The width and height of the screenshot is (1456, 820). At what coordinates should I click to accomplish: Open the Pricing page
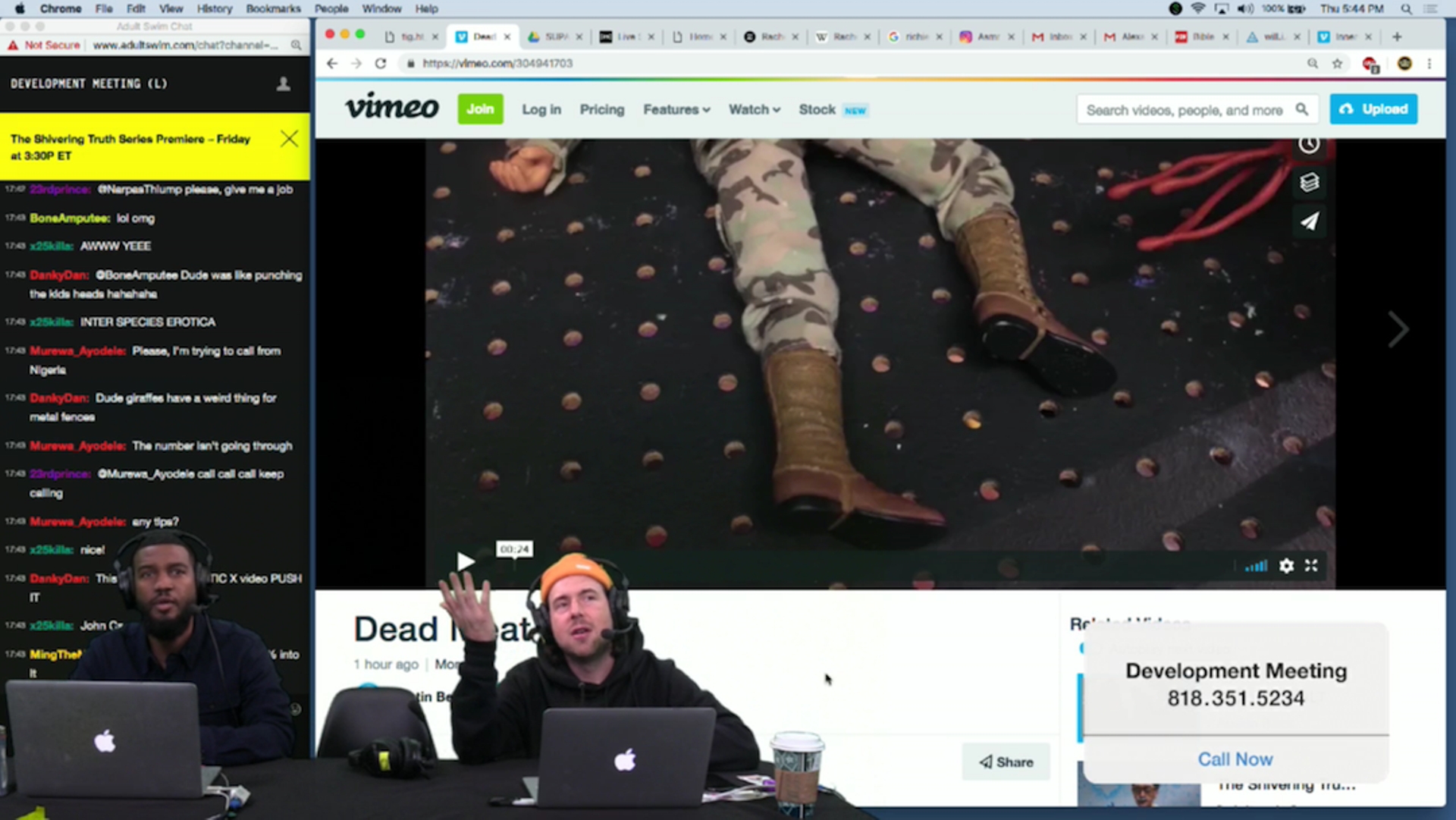[x=602, y=109]
